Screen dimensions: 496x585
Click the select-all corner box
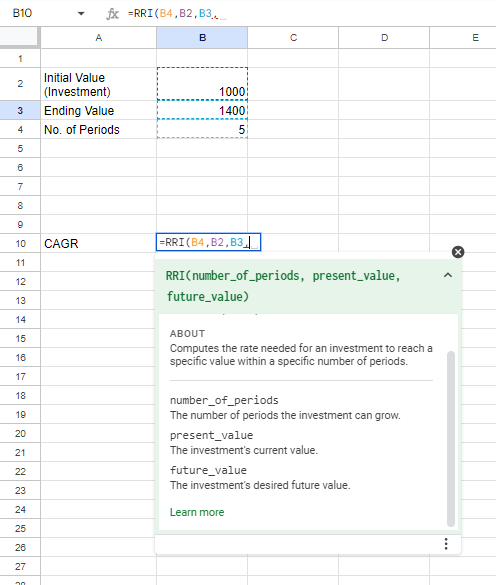tap(20, 38)
